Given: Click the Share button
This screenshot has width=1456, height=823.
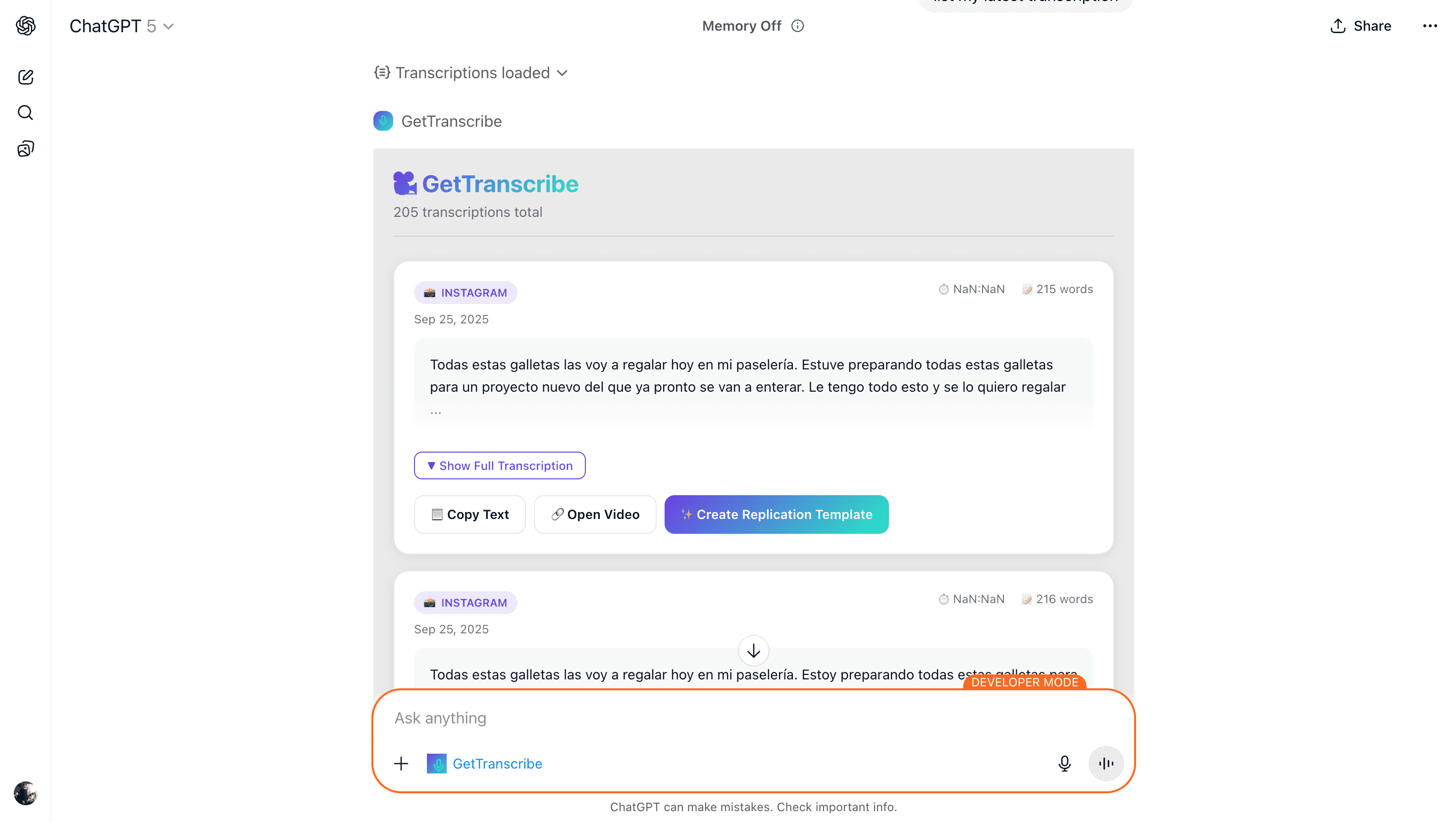Looking at the screenshot, I should click(1360, 26).
